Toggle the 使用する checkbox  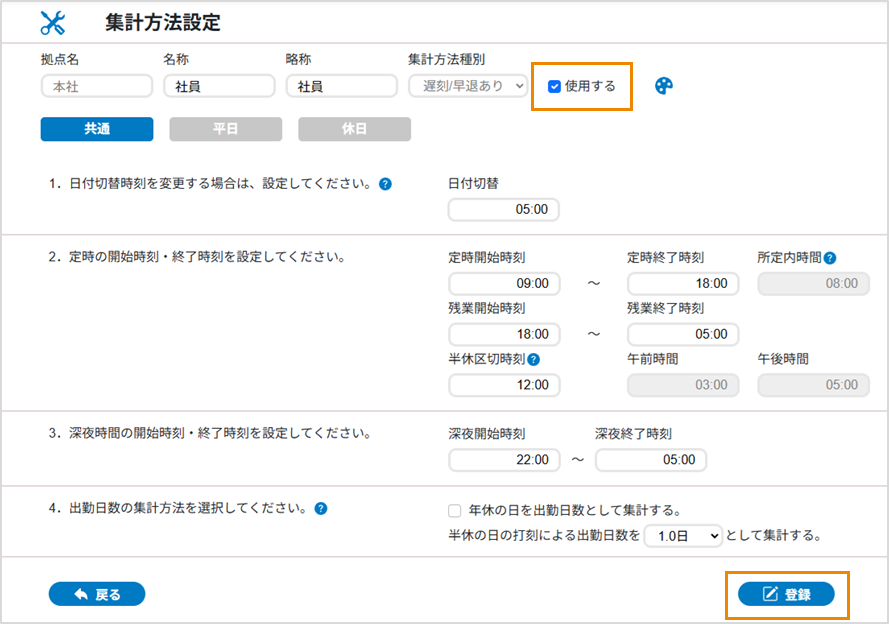point(554,87)
